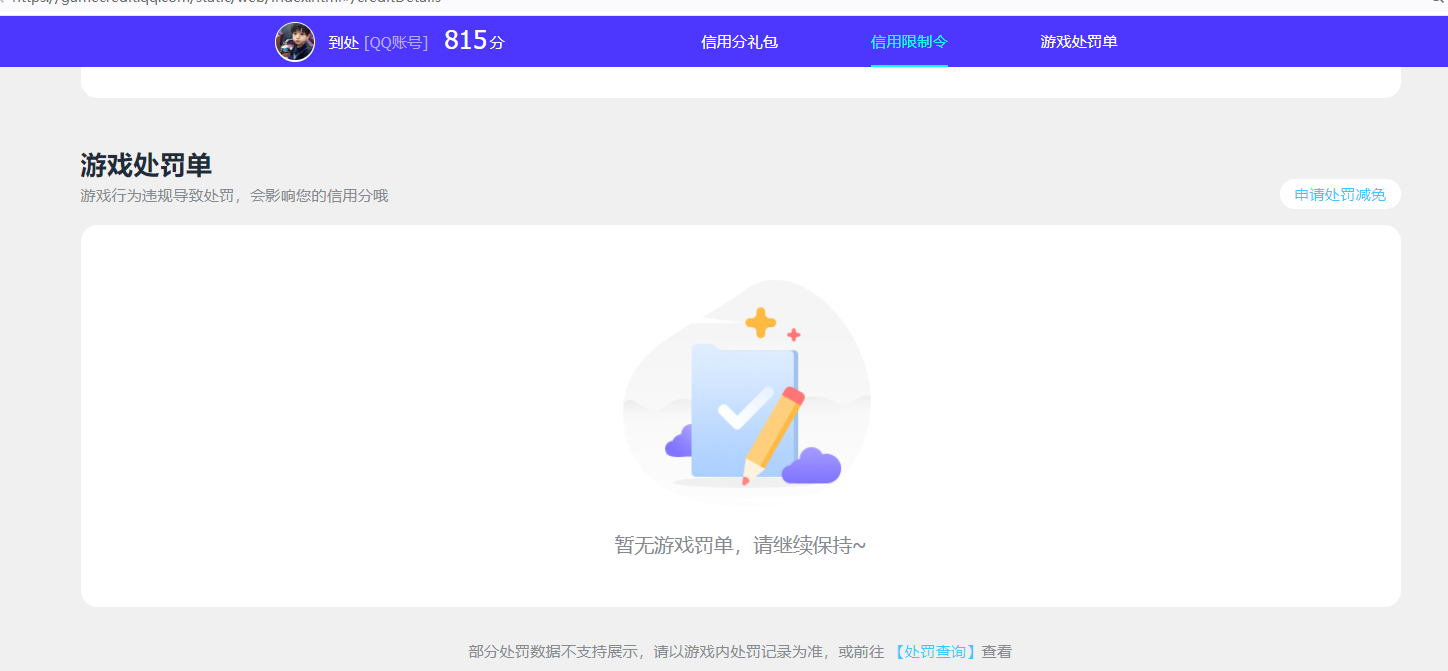
Task: Select the 信用限制令 tab
Action: (909, 42)
